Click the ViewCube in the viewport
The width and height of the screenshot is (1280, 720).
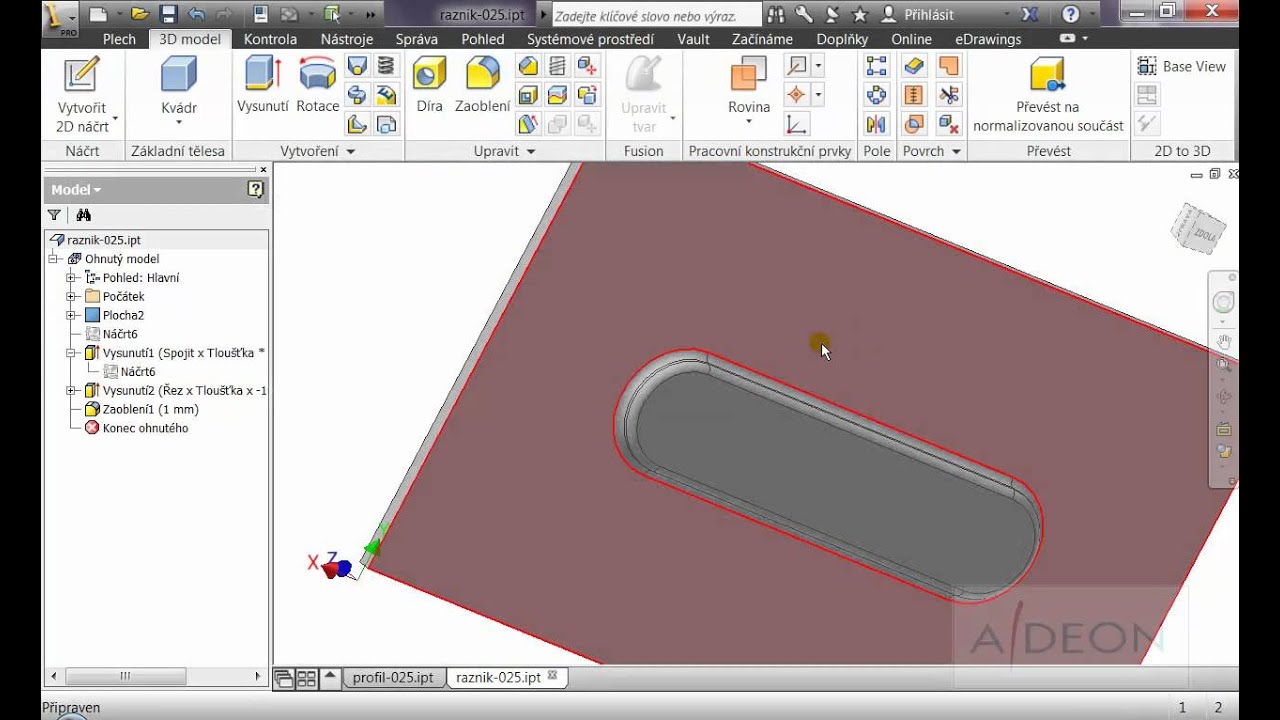tap(1198, 229)
